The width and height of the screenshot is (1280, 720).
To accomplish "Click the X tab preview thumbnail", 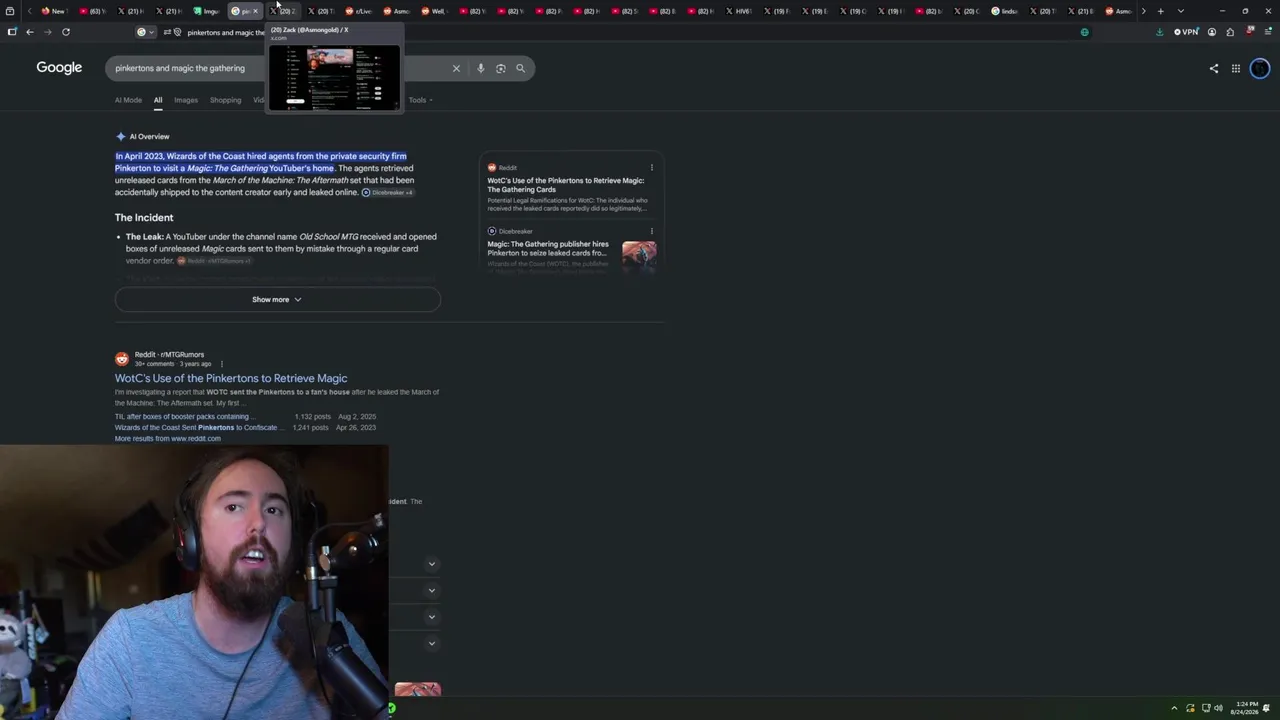I will [334, 78].
